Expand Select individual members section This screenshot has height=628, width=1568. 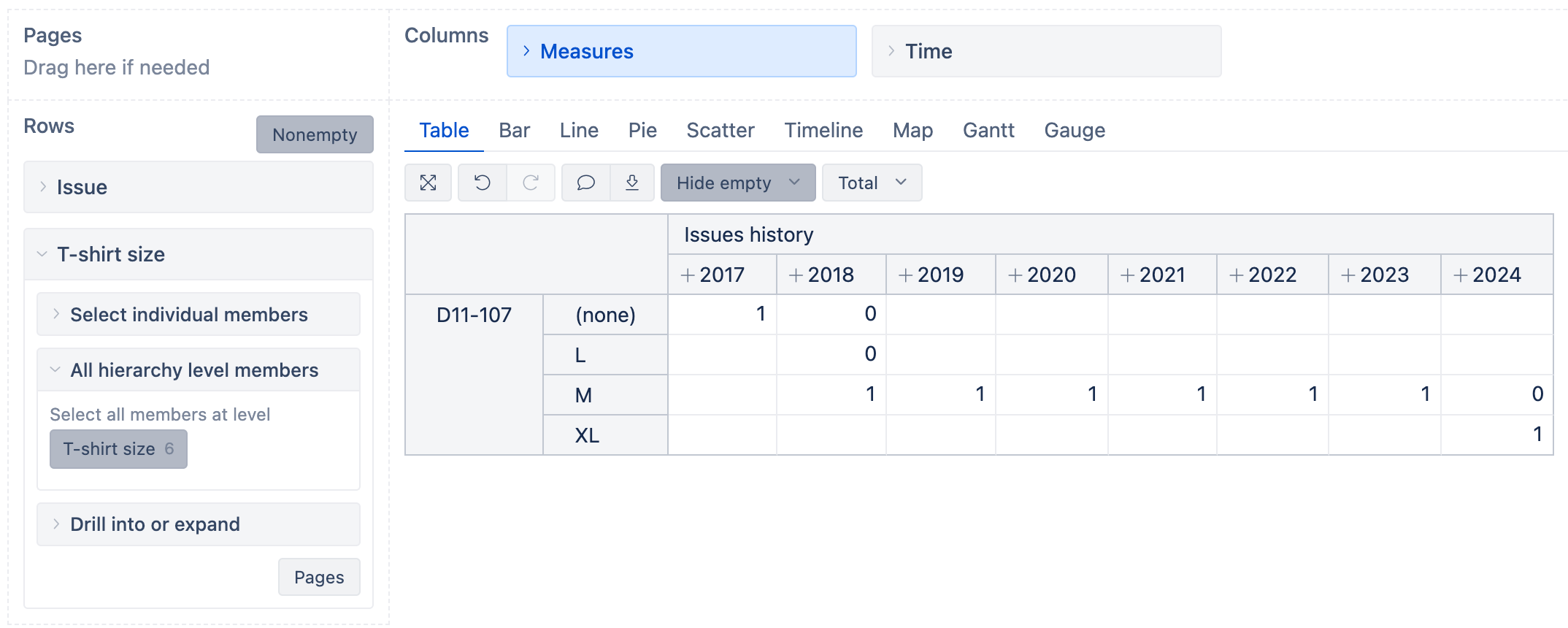tap(188, 315)
